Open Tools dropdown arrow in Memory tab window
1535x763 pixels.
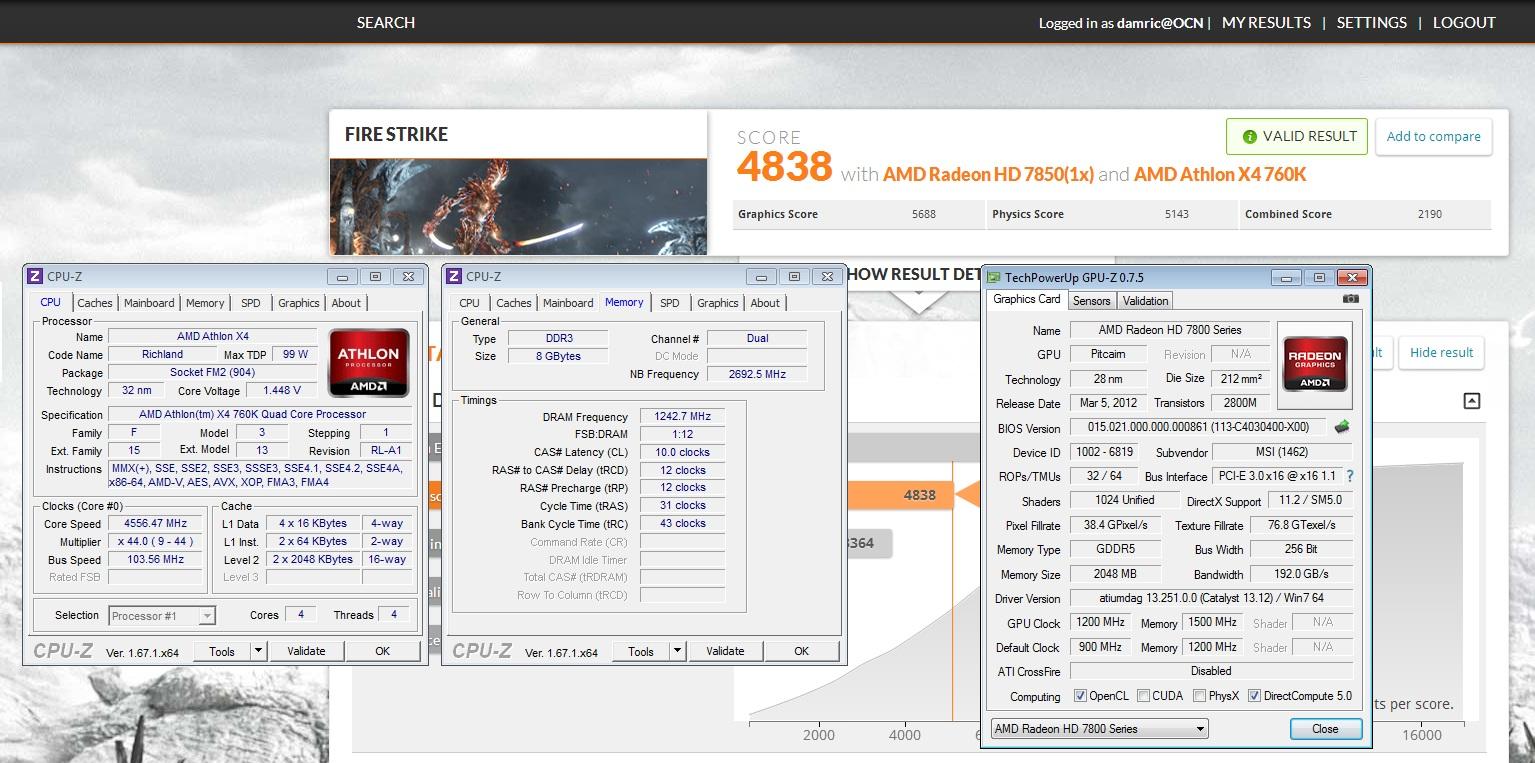(x=677, y=651)
